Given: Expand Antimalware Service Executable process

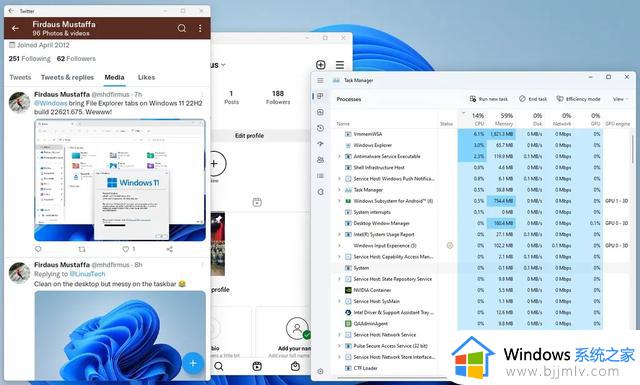Looking at the screenshot, I should (x=339, y=156).
